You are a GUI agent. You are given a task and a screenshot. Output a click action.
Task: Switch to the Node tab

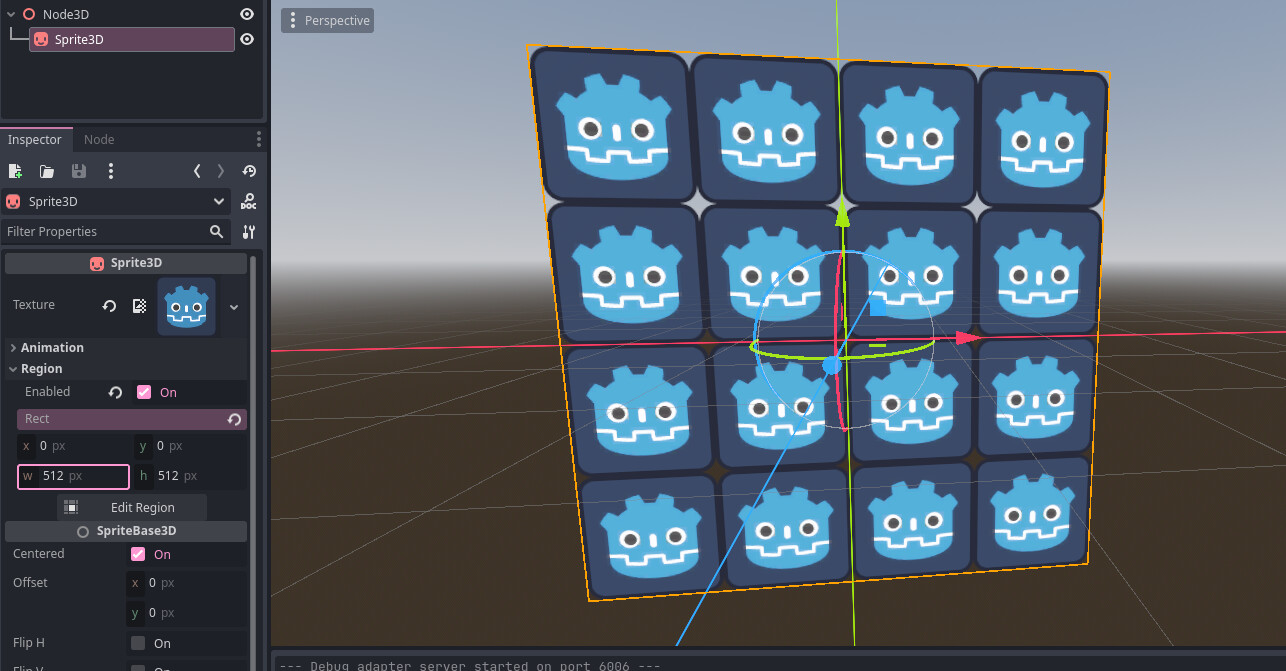(x=99, y=139)
